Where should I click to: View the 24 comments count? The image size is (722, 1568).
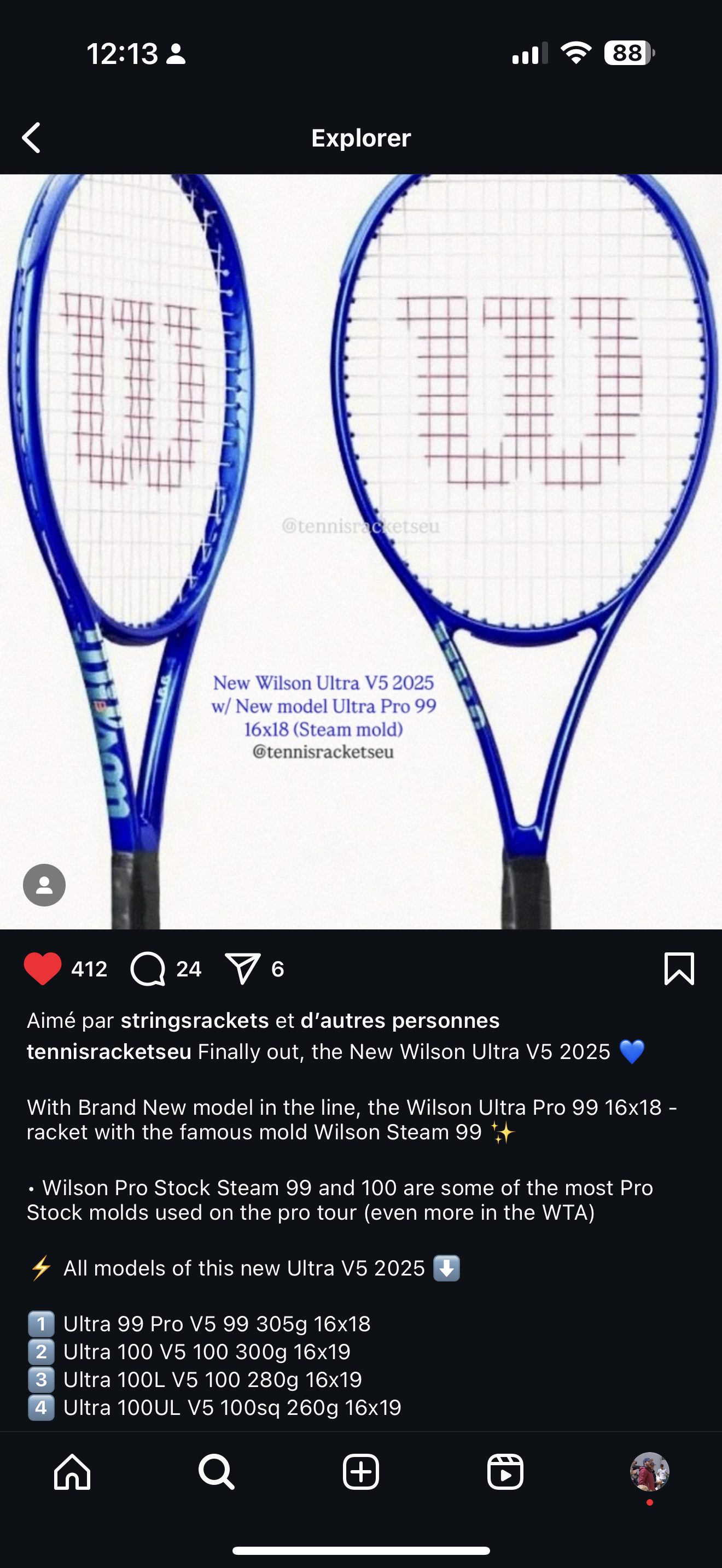coord(189,969)
